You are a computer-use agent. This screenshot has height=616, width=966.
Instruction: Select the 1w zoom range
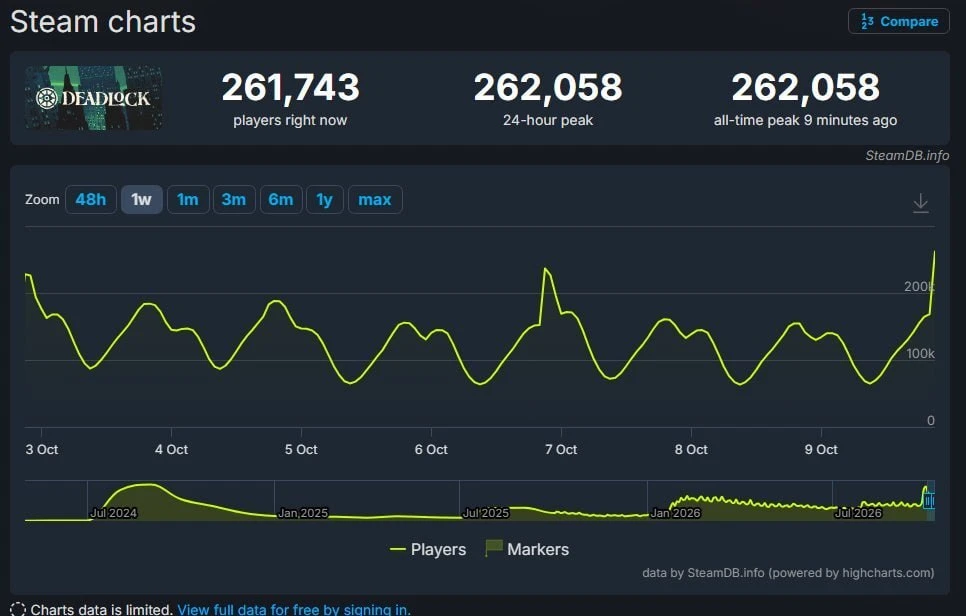pos(142,200)
